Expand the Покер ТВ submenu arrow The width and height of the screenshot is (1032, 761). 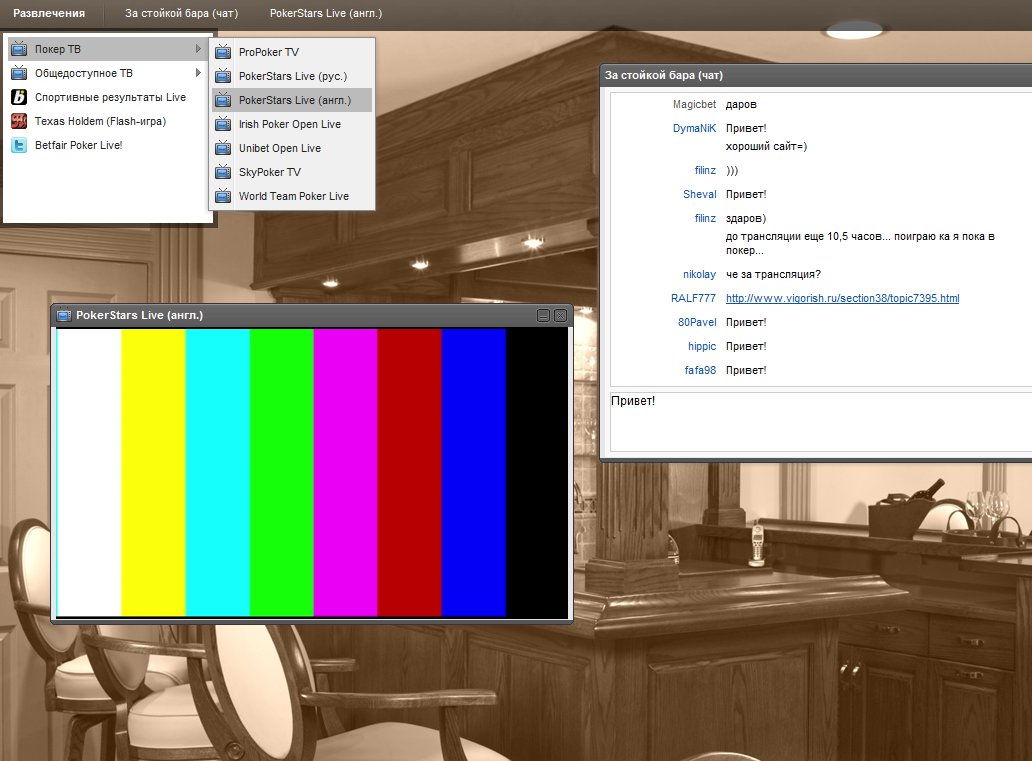pyautogui.click(x=198, y=49)
